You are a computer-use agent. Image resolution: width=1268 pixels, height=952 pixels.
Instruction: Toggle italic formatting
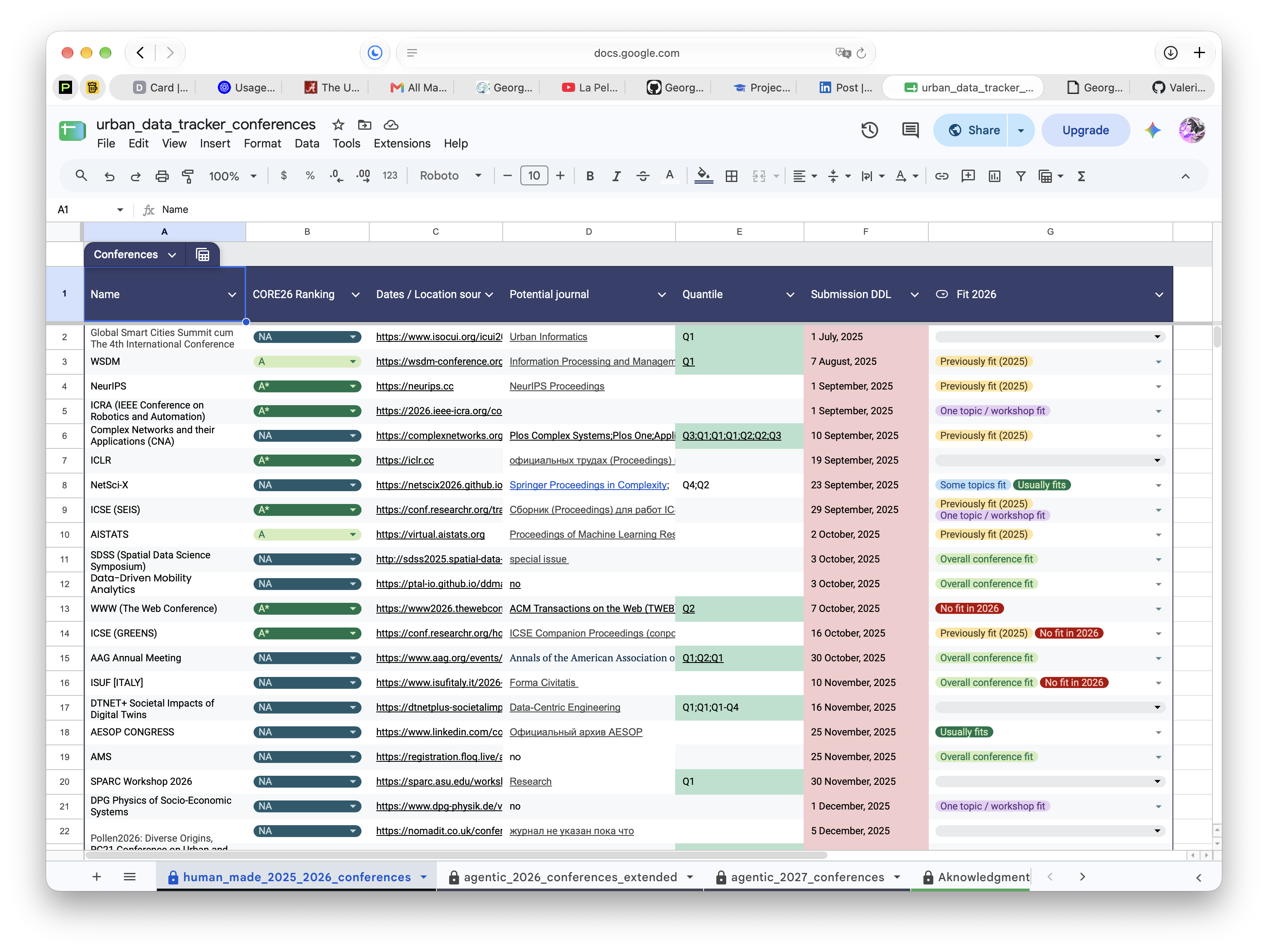click(616, 176)
